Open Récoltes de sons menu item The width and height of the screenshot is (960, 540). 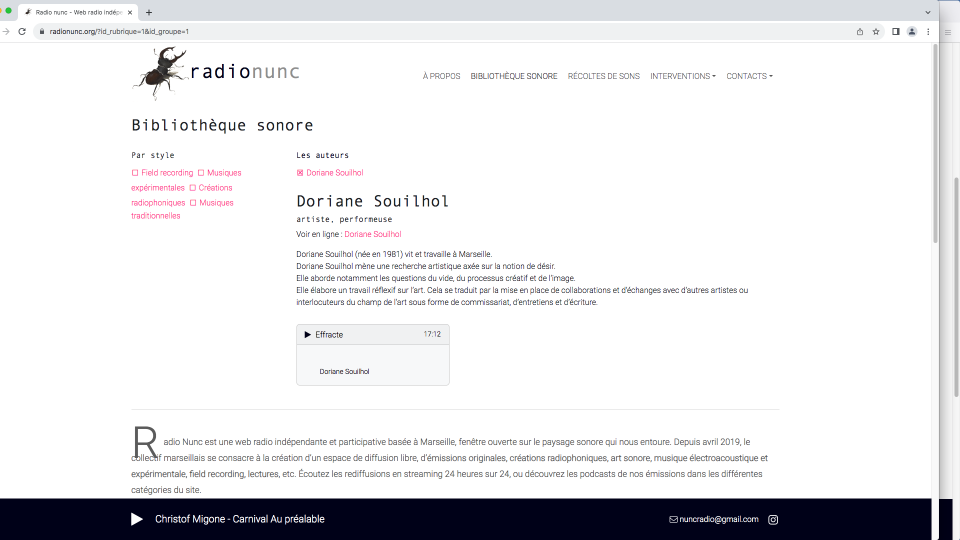(603, 76)
